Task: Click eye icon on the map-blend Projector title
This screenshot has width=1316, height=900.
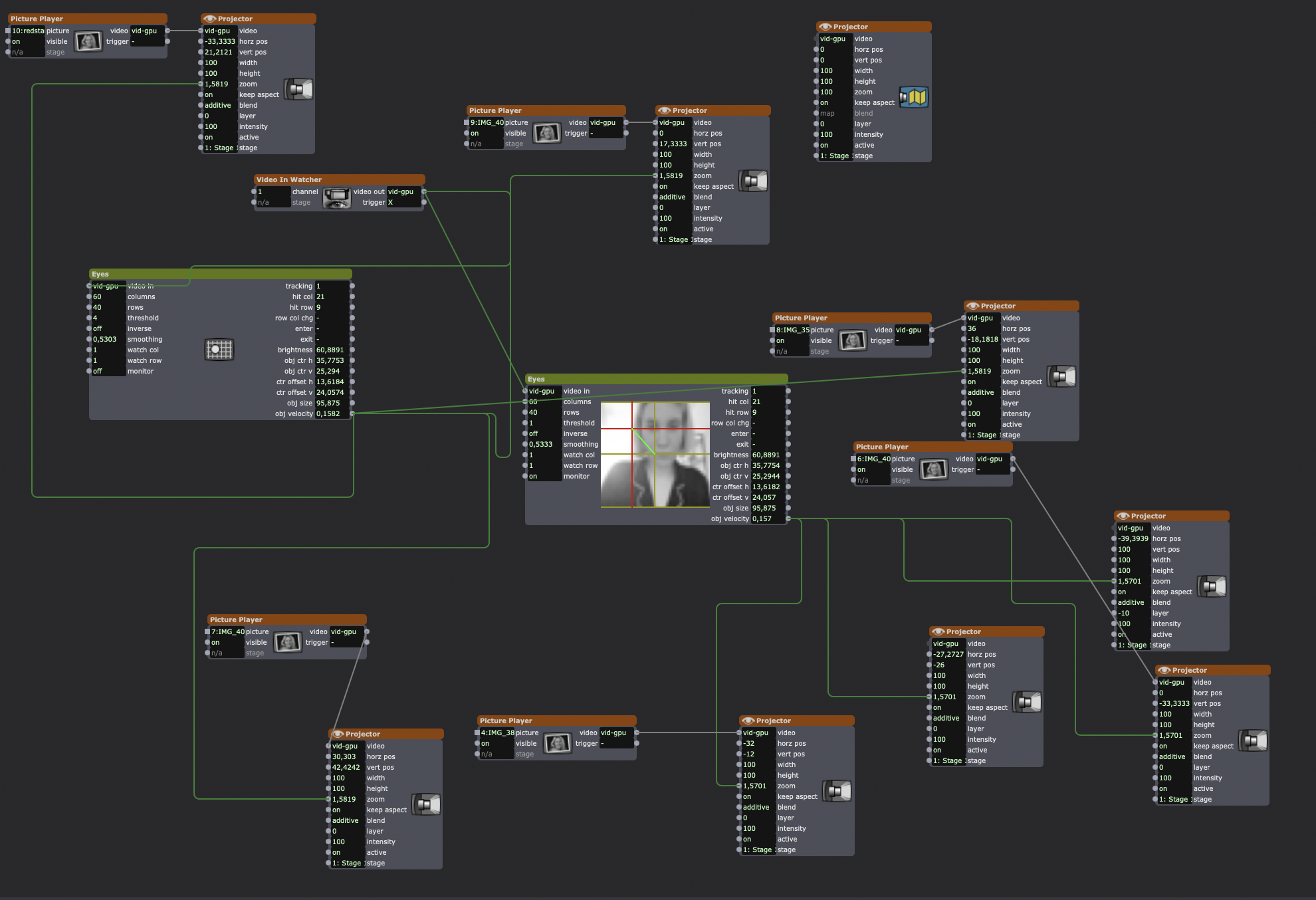Action: click(x=825, y=27)
